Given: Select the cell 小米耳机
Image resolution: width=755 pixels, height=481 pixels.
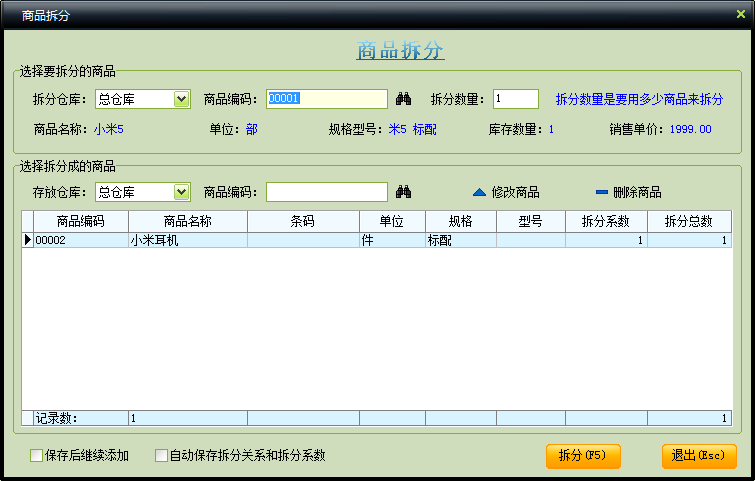Looking at the screenshot, I should (x=188, y=240).
